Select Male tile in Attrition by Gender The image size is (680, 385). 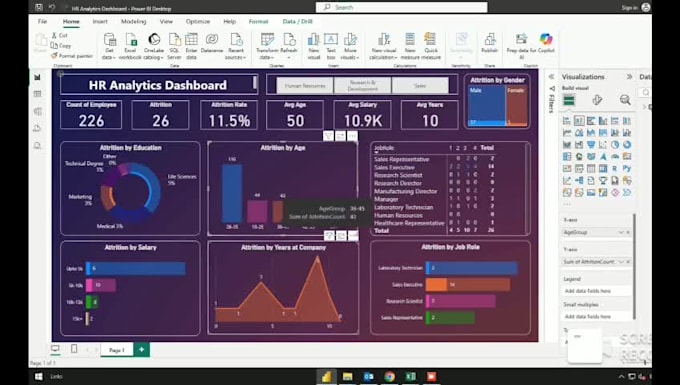point(487,106)
